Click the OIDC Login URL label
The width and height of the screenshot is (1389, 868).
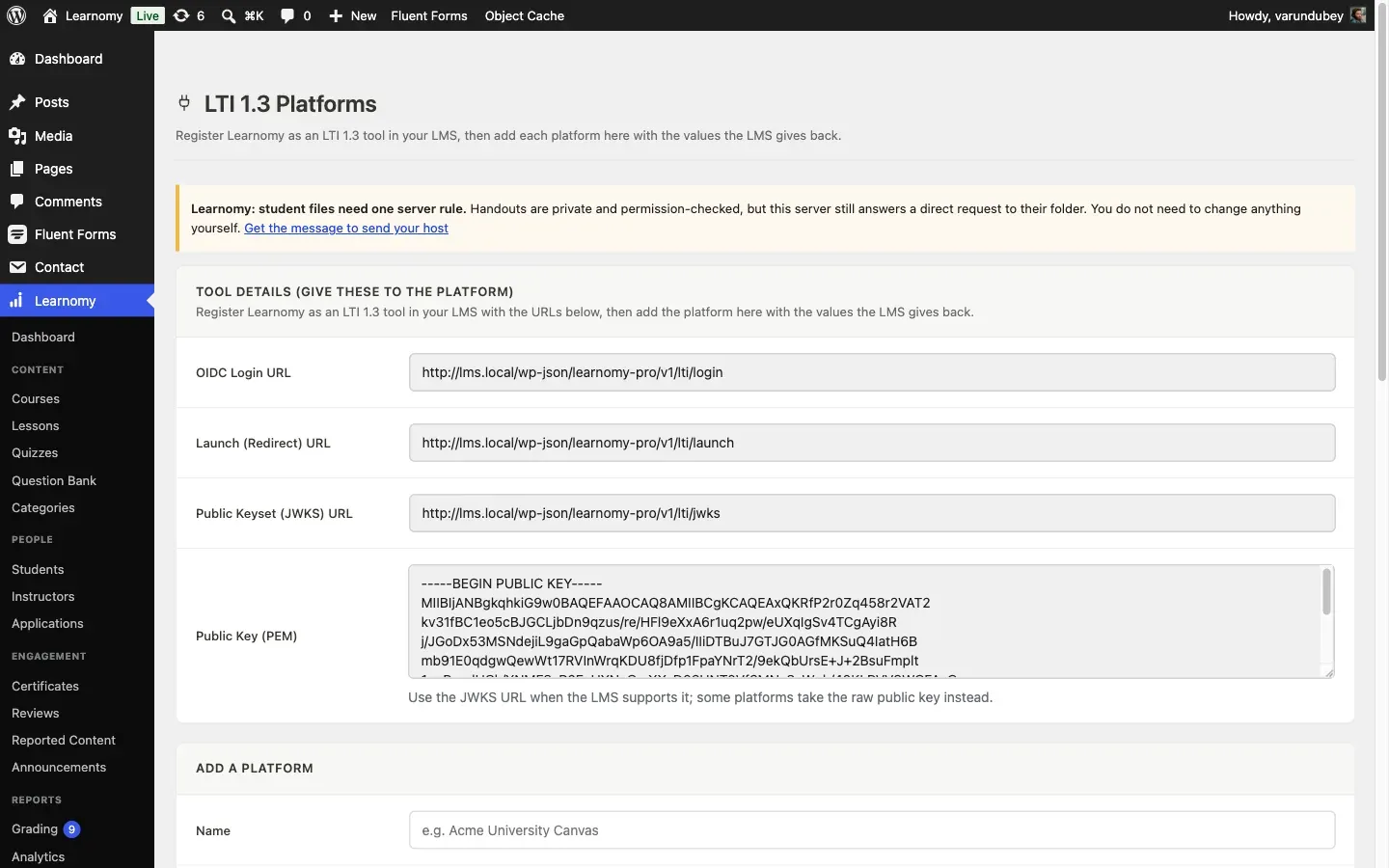243,372
